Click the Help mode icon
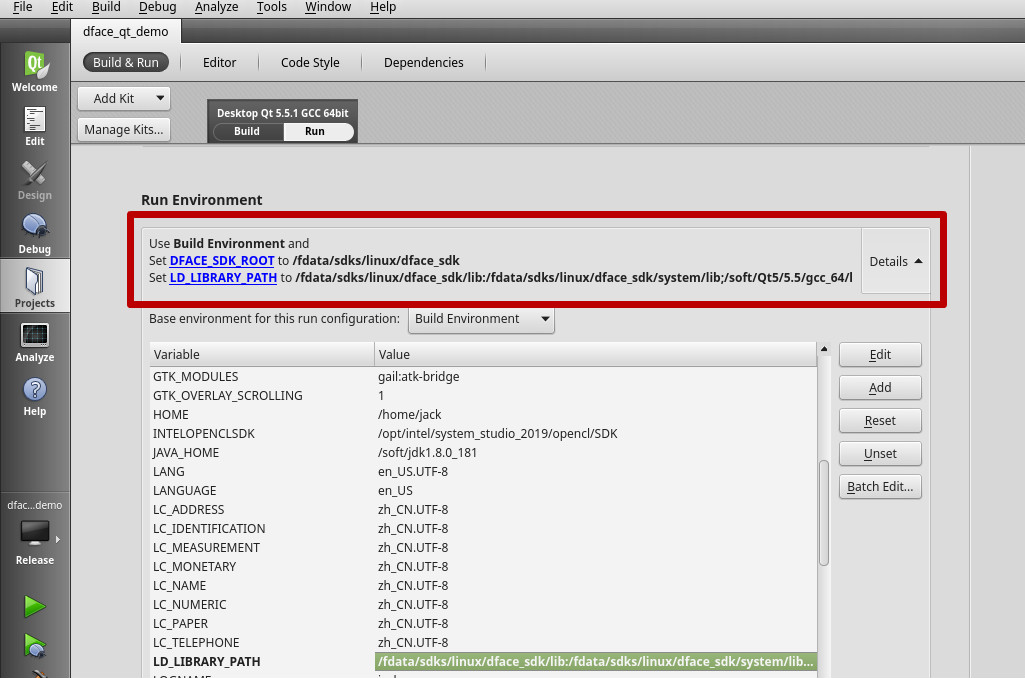Screen dimensions: 1025x678 coord(35,396)
